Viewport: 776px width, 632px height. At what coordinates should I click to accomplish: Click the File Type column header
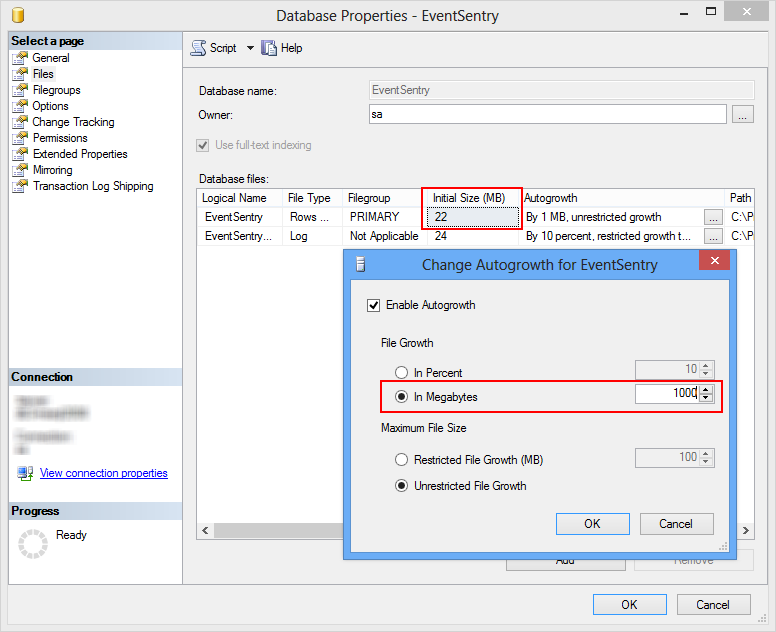(x=312, y=198)
